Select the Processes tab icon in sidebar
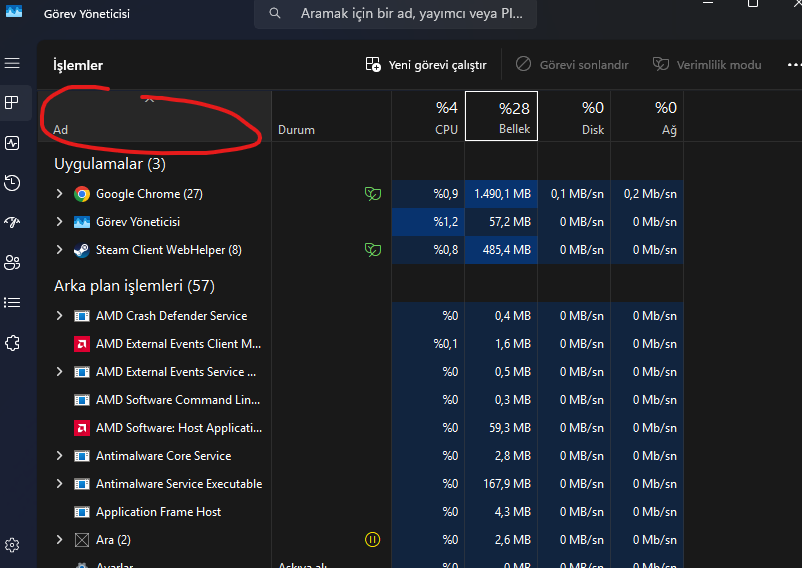Image resolution: width=802 pixels, height=568 pixels. [x=12, y=103]
